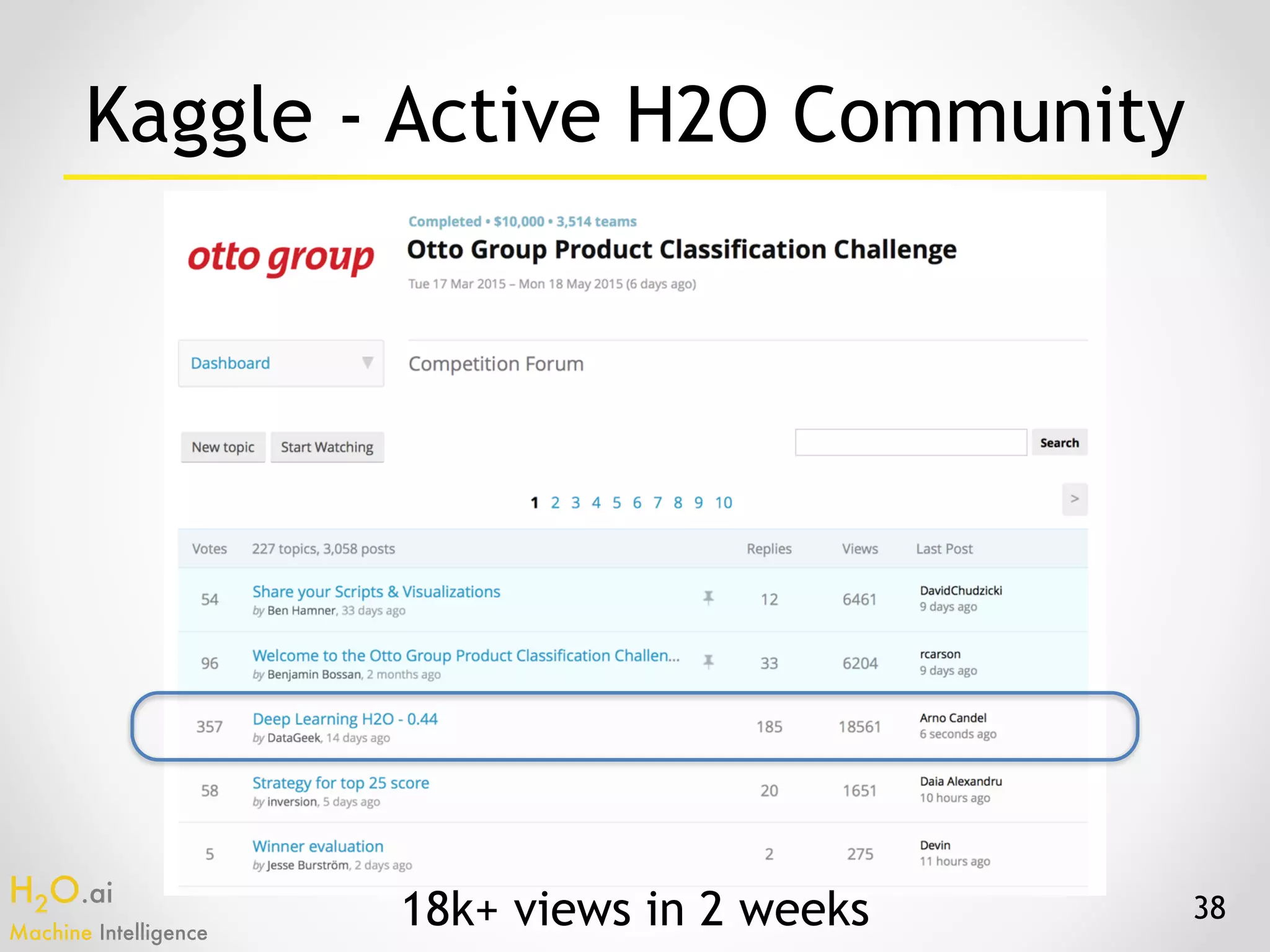Click last poster DavidChudzicki

961,591
